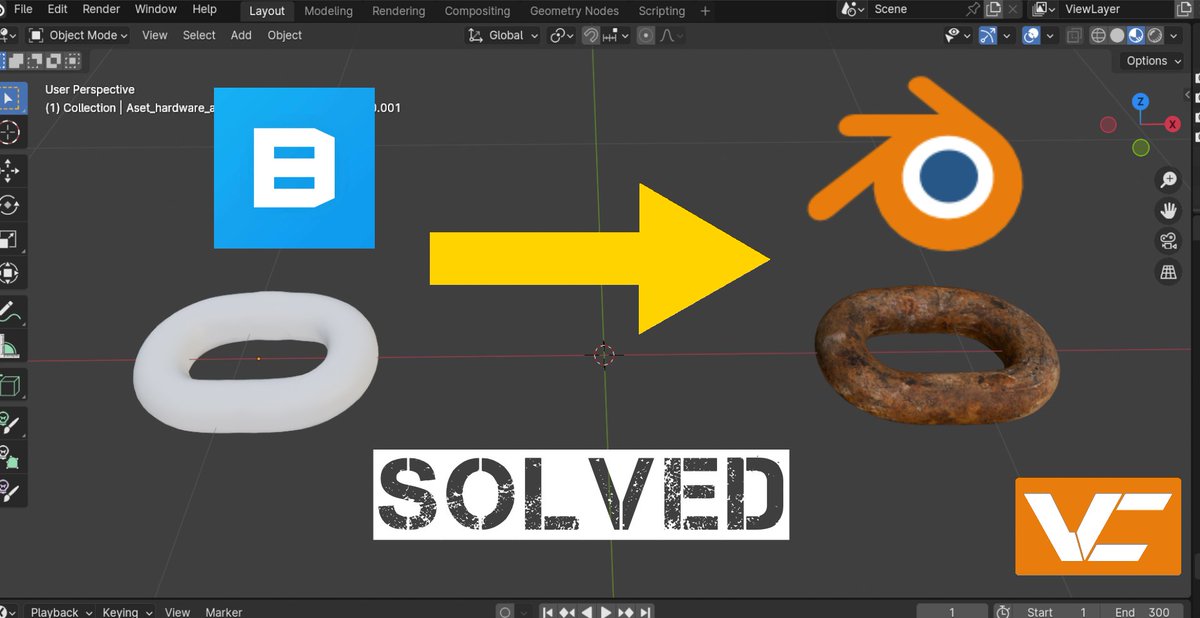Click the green Y axis gizmo circle

pos(1140,148)
